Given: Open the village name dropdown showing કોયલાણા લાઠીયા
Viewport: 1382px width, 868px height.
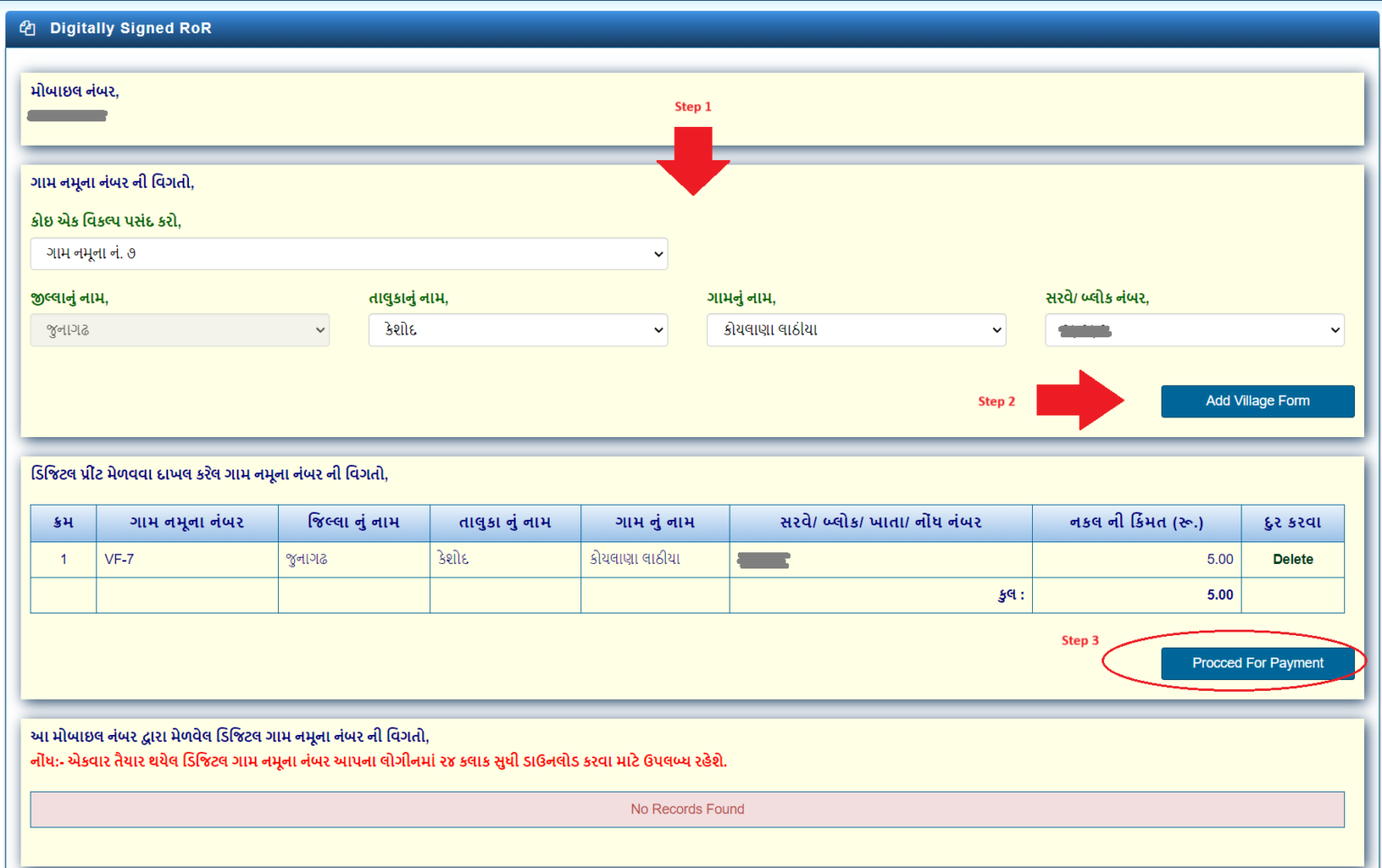Looking at the screenshot, I should click(x=856, y=330).
